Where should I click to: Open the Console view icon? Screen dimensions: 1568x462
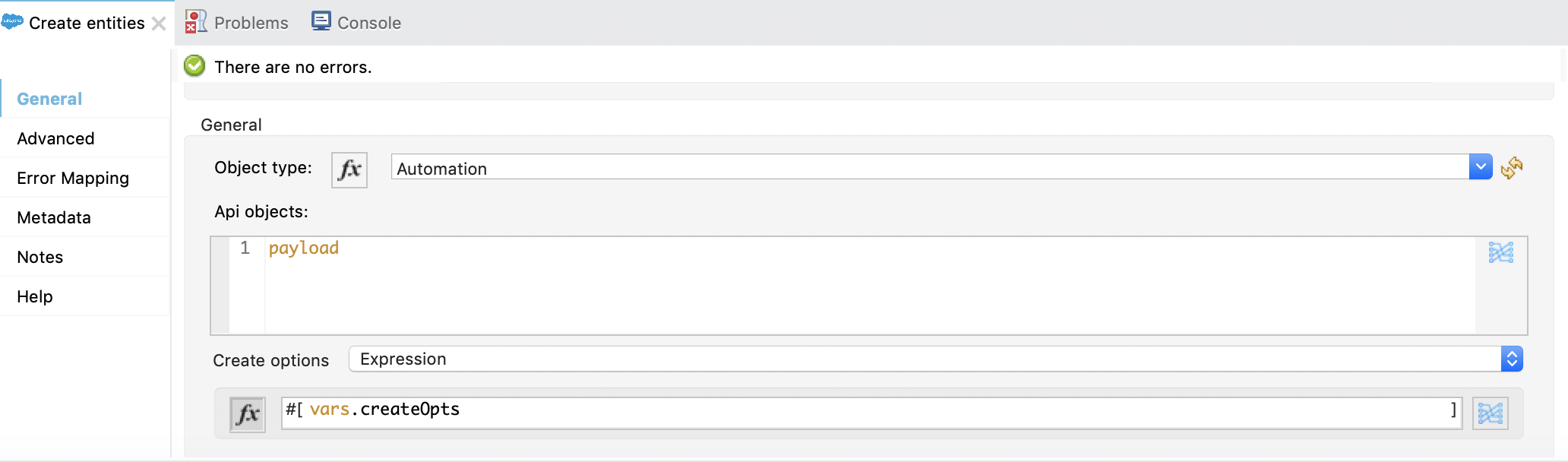point(321,21)
